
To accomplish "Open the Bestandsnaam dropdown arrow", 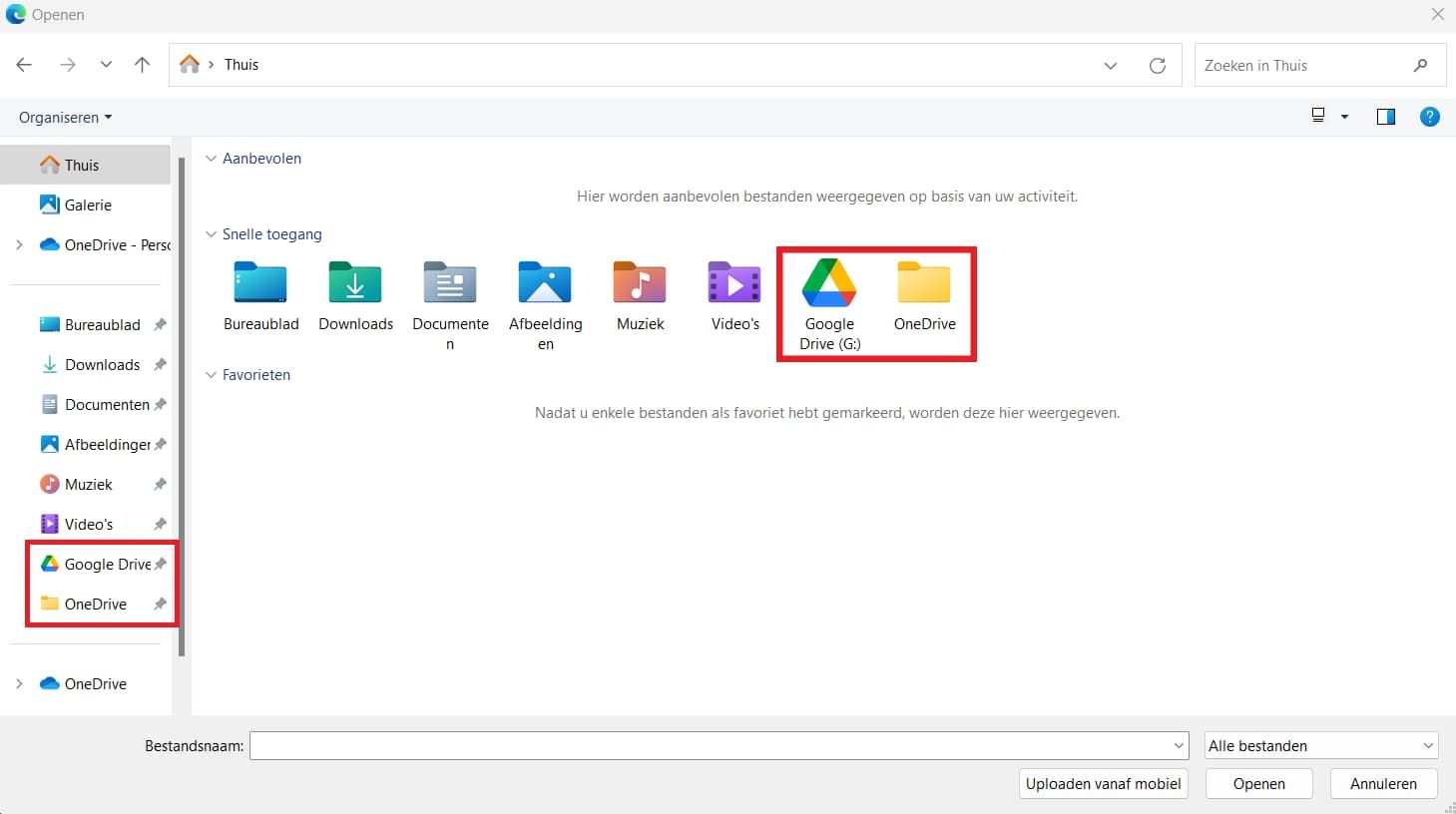I will 1180,745.
